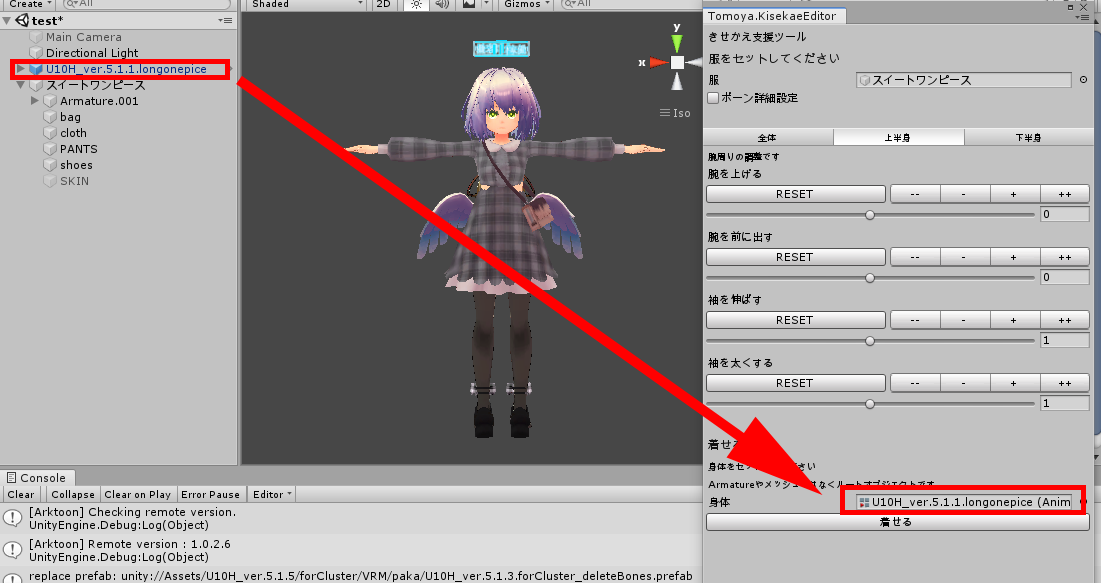Image resolution: width=1101 pixels, height=583 pixels.
Task: Open Gizmos dropdown
Action: coord(527,4)
